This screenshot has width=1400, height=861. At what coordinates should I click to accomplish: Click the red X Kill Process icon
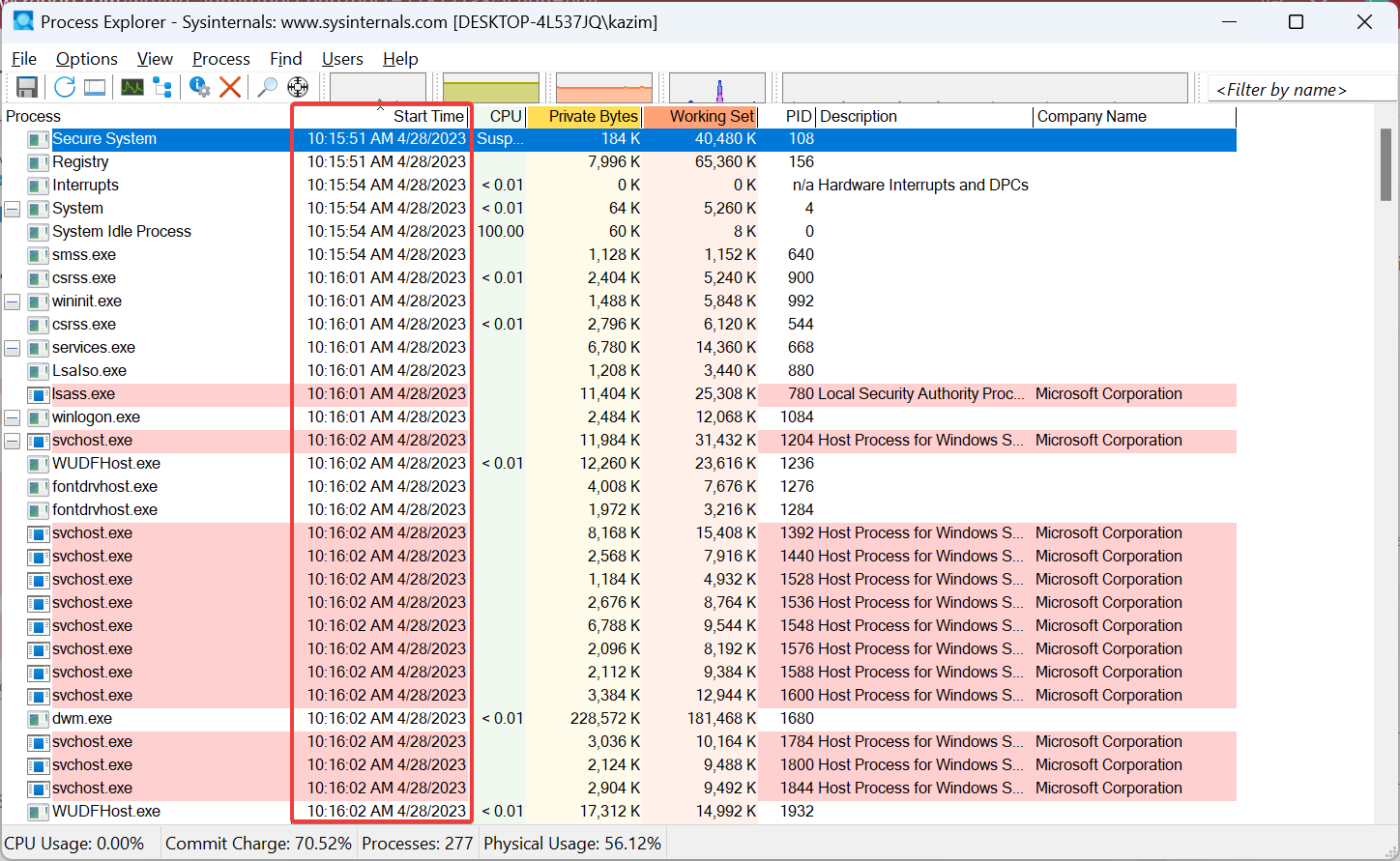point(230,87)
